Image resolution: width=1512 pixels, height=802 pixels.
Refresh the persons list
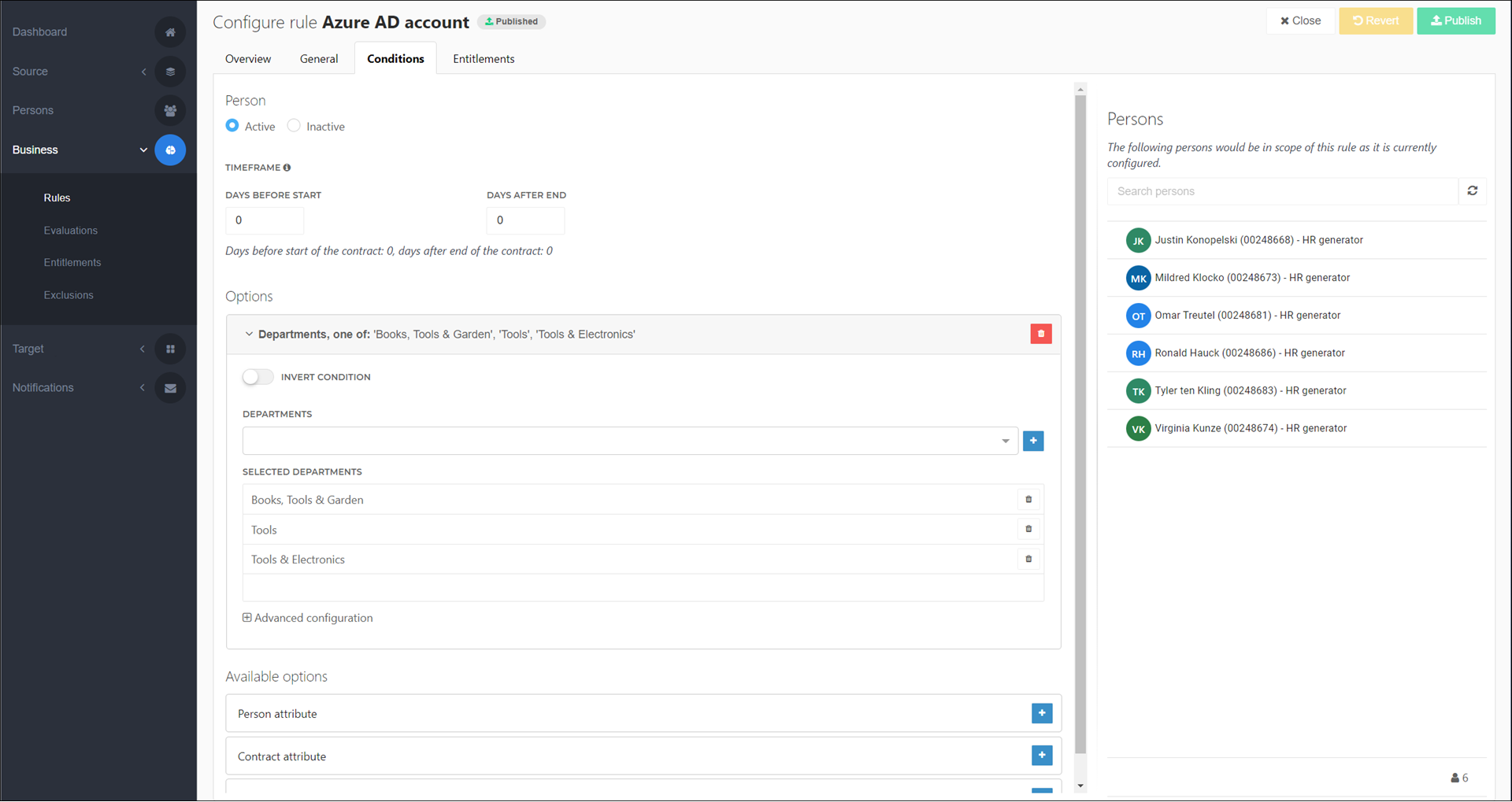[1473, 191]
